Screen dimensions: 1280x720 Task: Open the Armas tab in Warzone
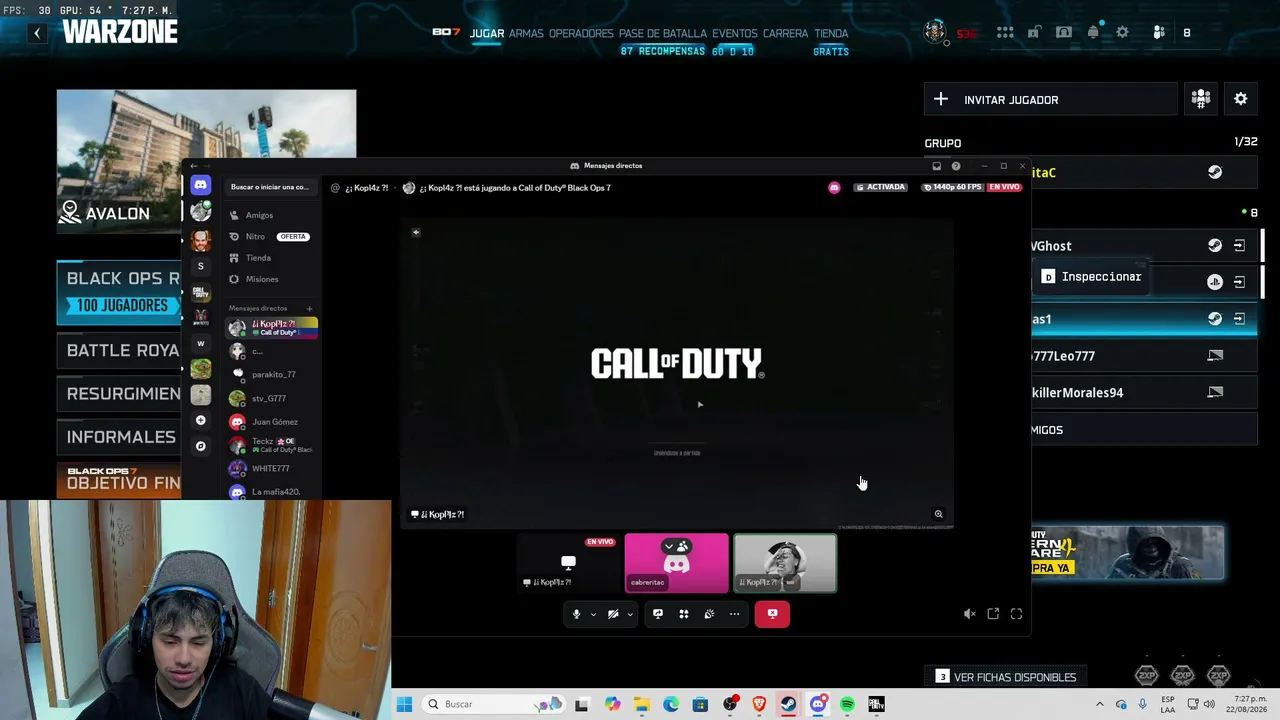coord(526,33)
